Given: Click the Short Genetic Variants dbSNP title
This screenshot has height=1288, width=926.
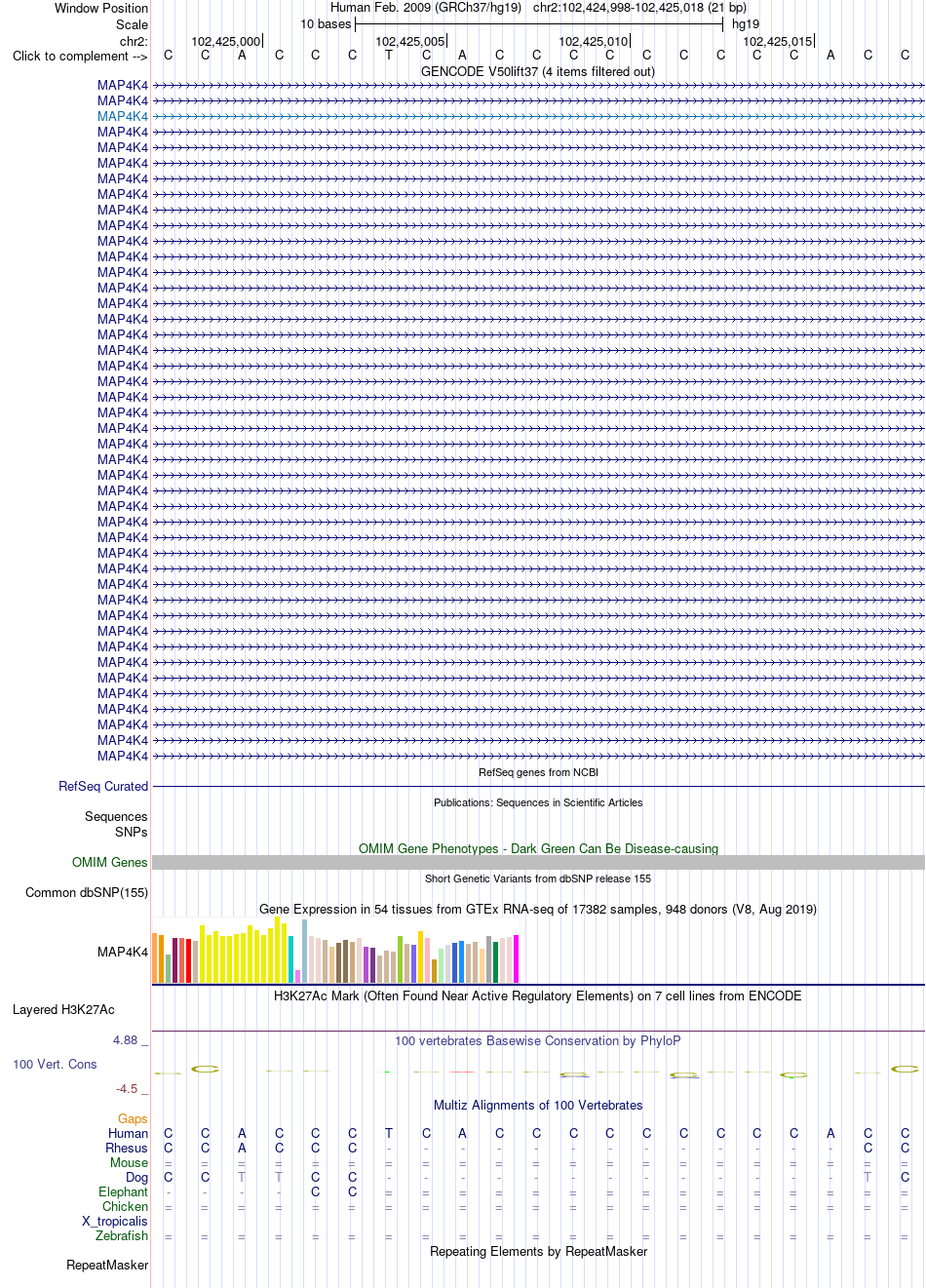Looking at the screenshot, I should [538, 878].
